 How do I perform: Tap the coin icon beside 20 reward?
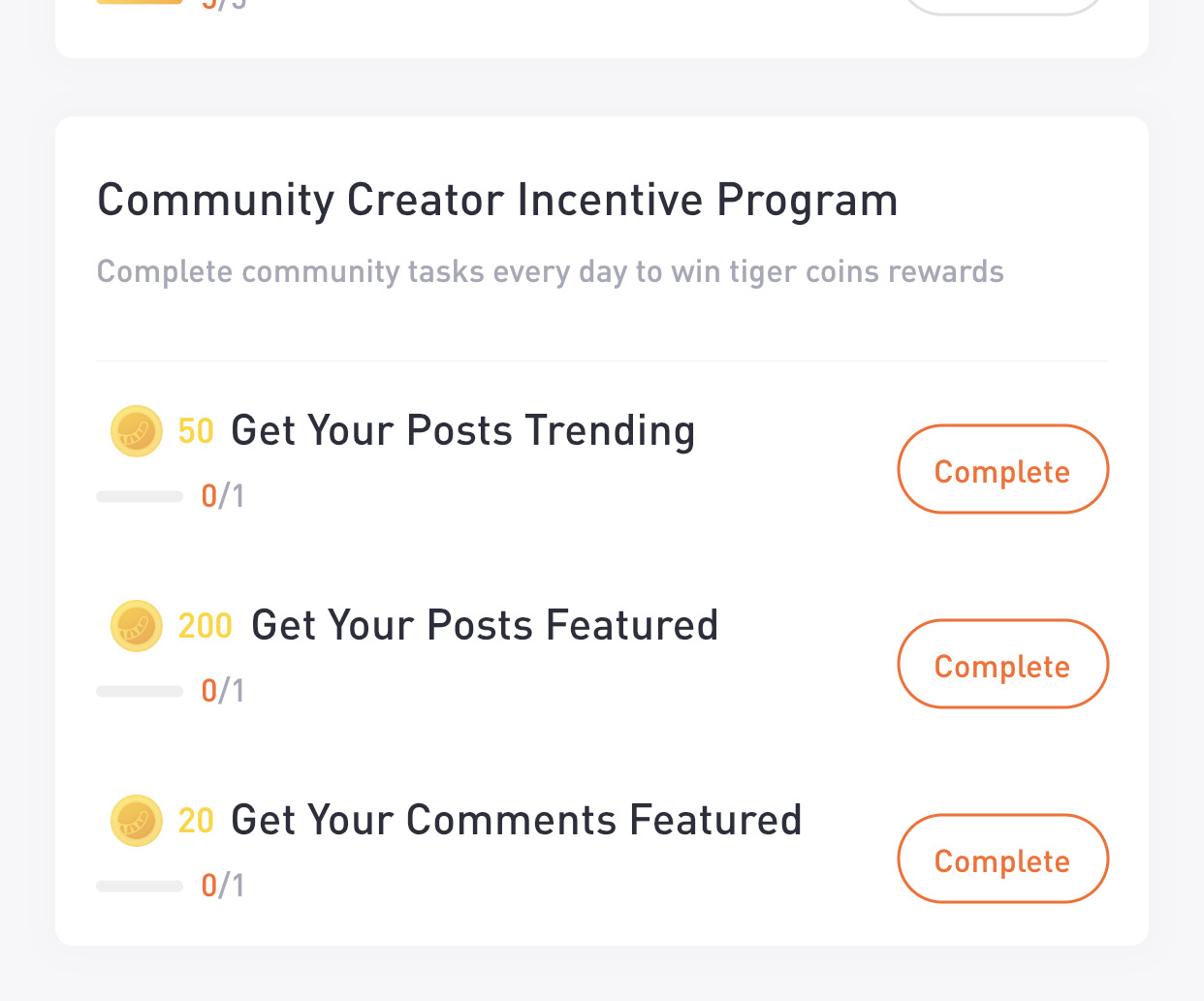coord(137,821)
